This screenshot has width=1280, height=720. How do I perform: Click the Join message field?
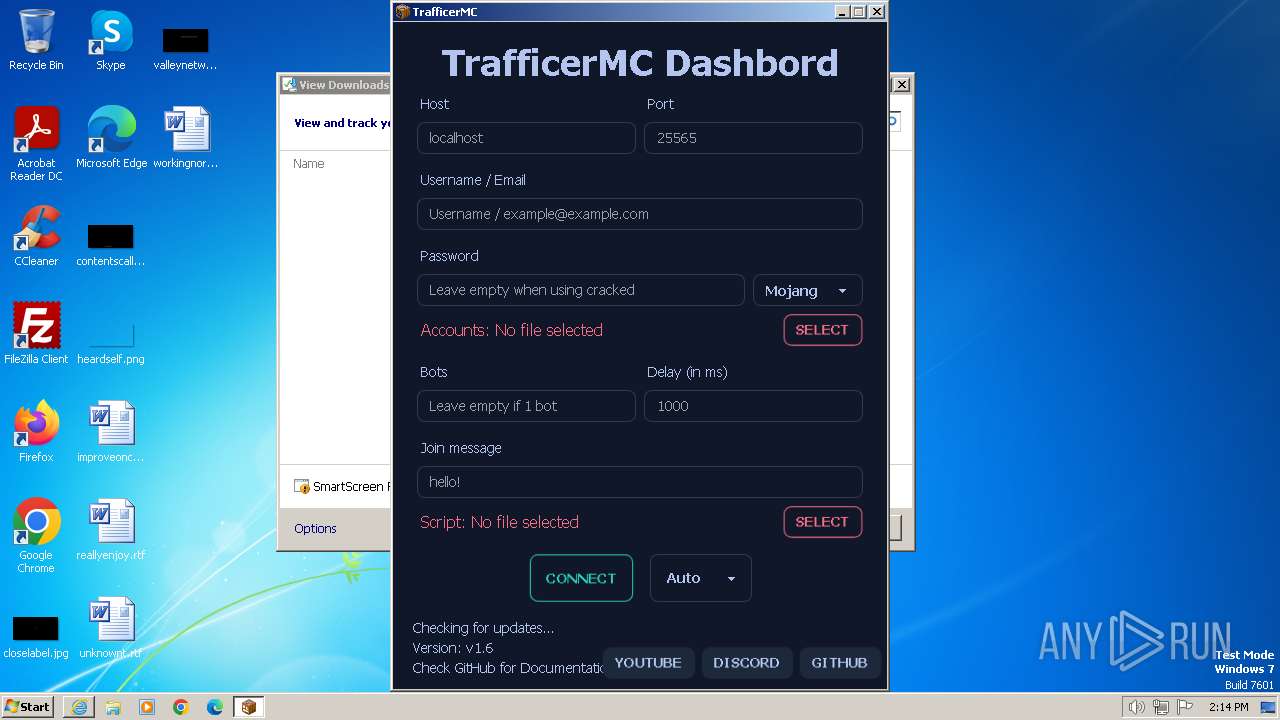pos(640,482)
